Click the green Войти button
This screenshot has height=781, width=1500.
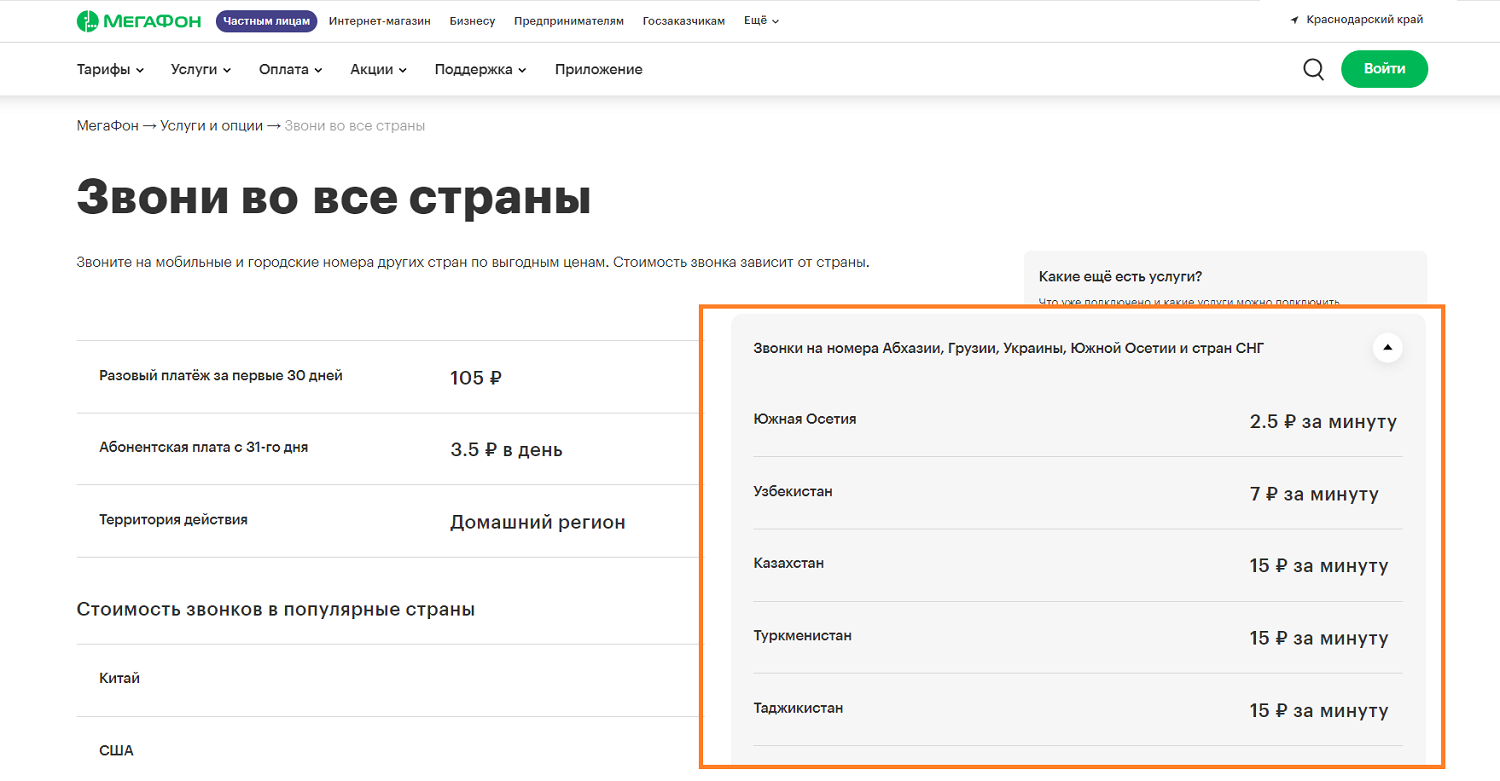pyautogui.click(x=1384, y=69)
